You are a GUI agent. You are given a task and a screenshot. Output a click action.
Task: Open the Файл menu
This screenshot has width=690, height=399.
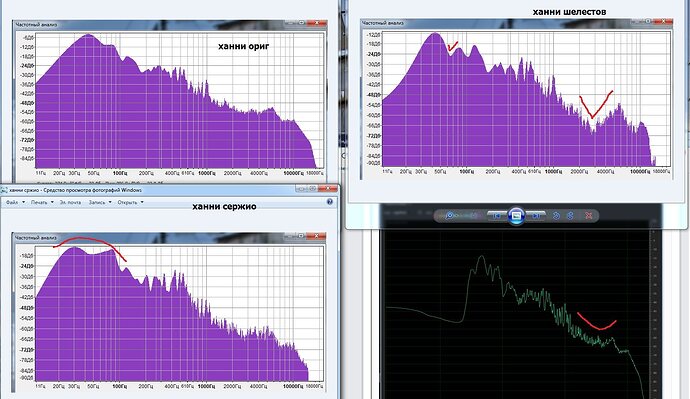click(x=12, y=202)
